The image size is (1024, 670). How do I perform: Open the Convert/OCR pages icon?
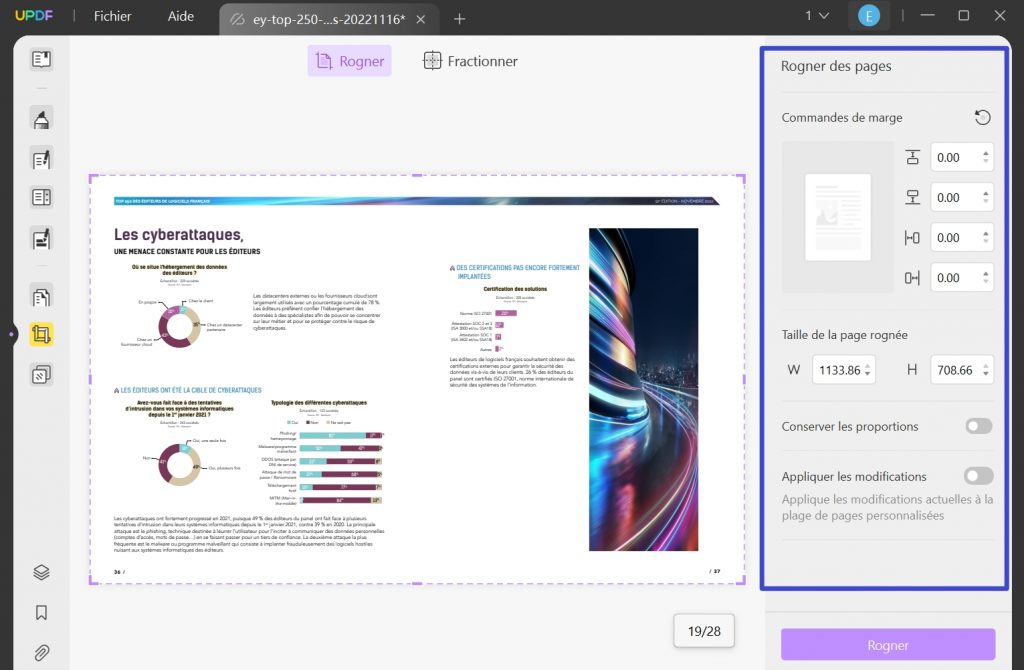point(41,296)
